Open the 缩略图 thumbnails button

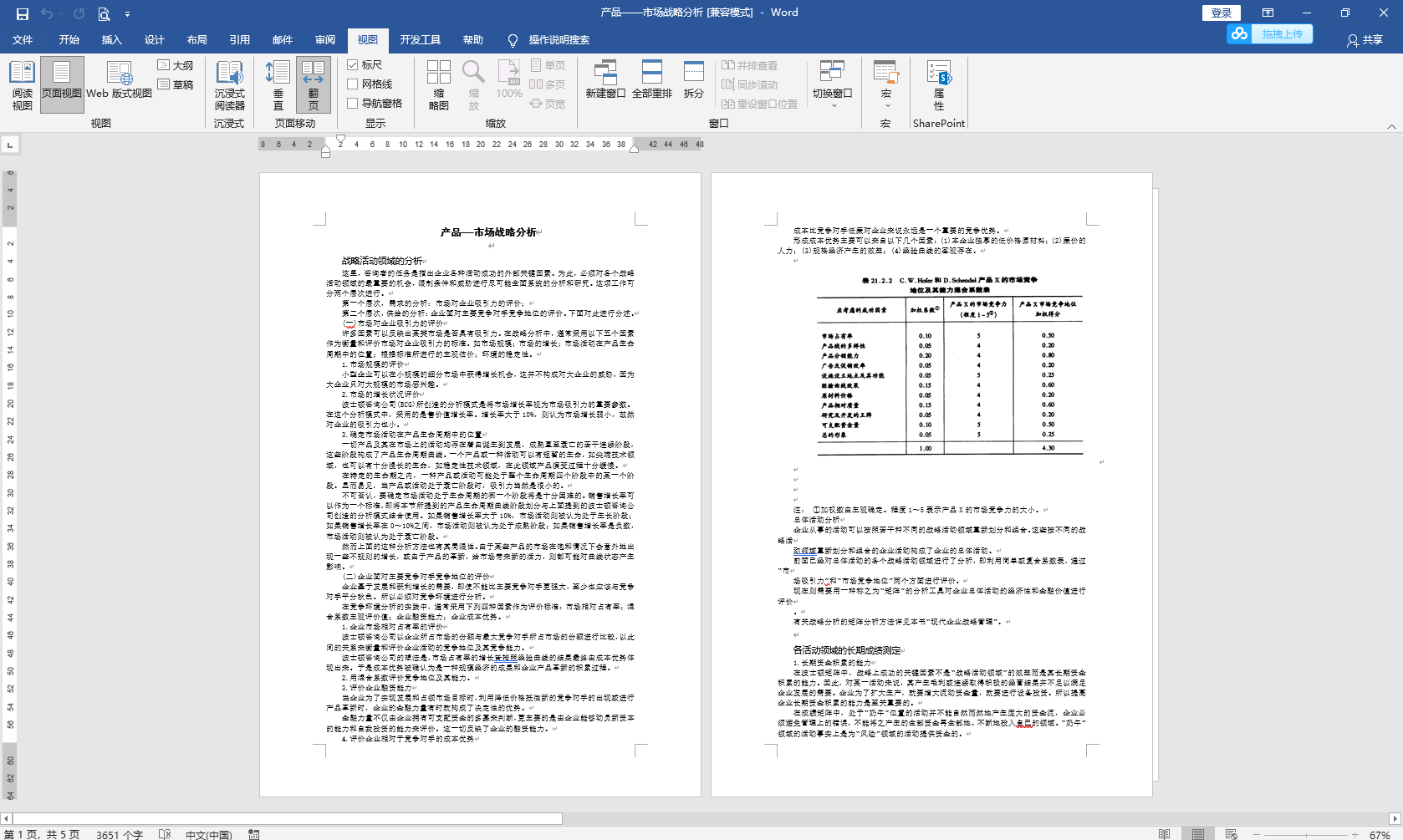click(x=439, y=84)
